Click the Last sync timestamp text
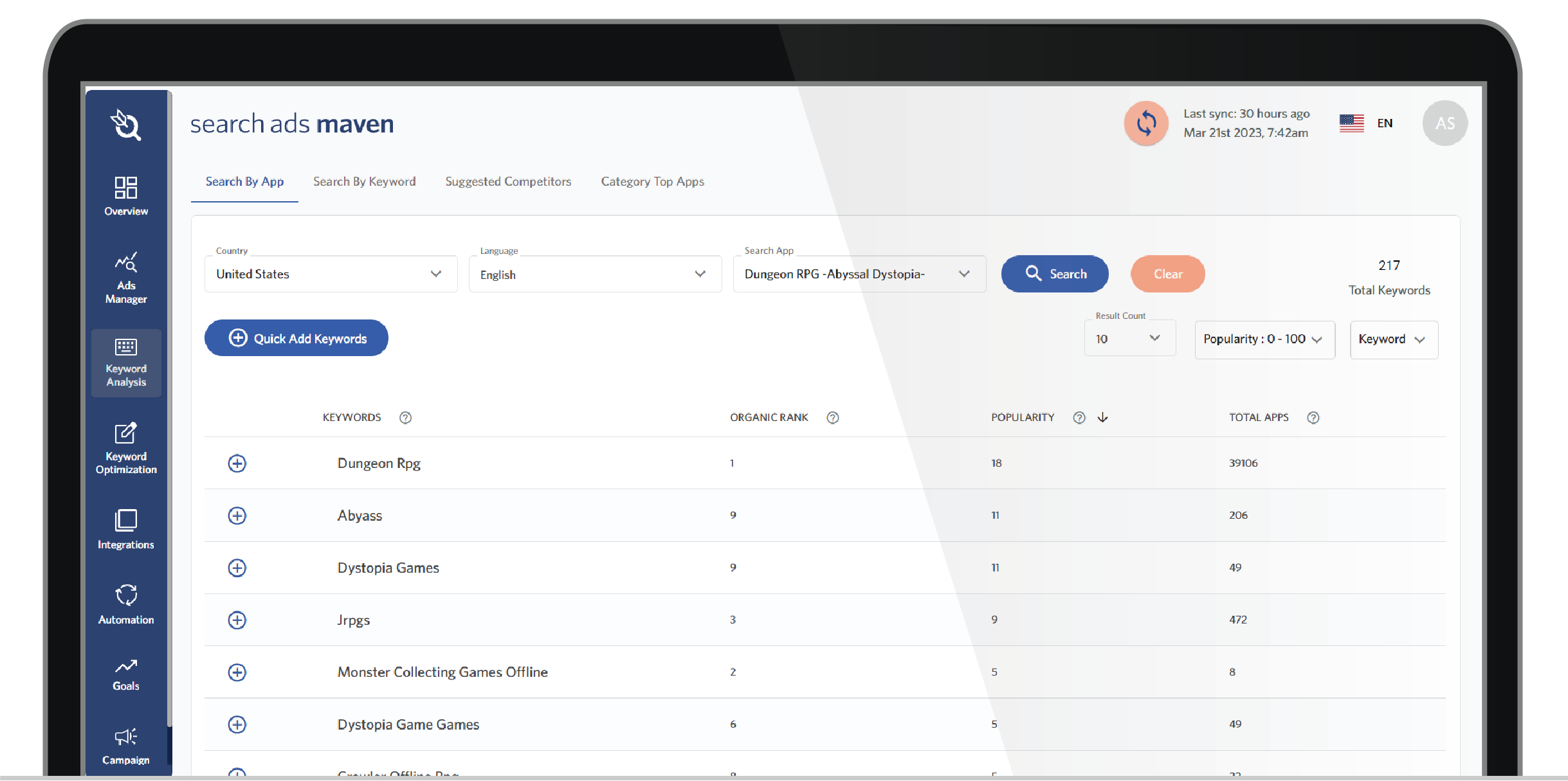1568x781 pixels. pos(1246,123)
